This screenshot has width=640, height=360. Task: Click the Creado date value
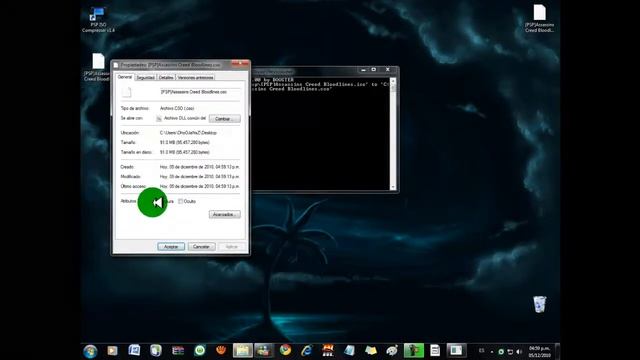pyautogui.click(x=200, y=167)
